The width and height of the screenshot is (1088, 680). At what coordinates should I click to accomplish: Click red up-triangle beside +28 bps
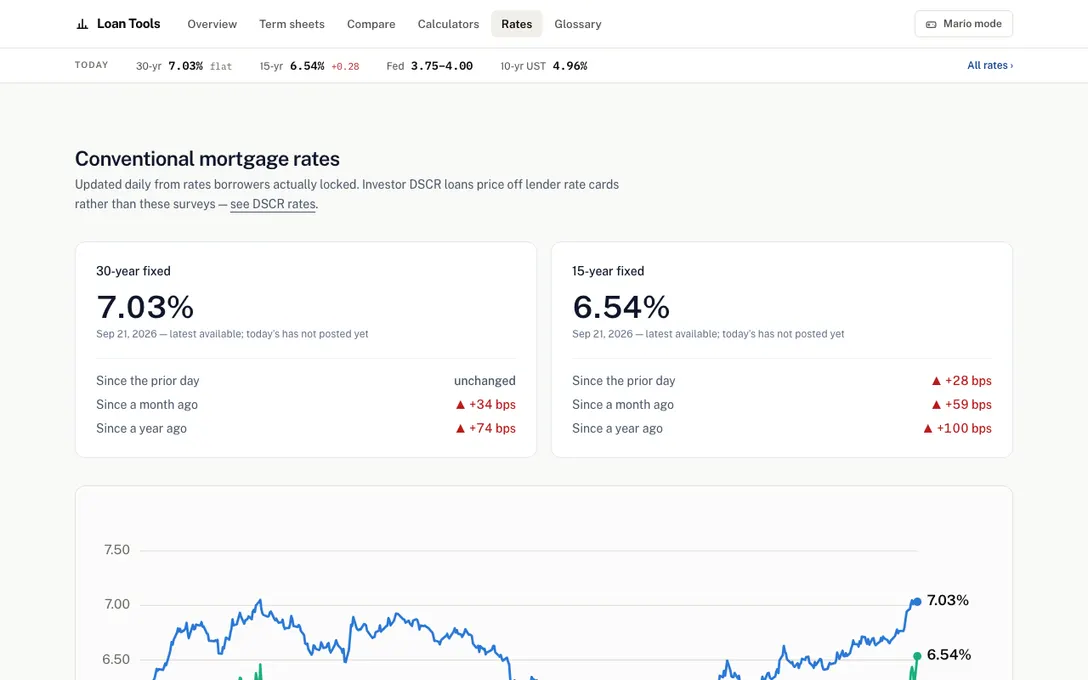(936, 381)
